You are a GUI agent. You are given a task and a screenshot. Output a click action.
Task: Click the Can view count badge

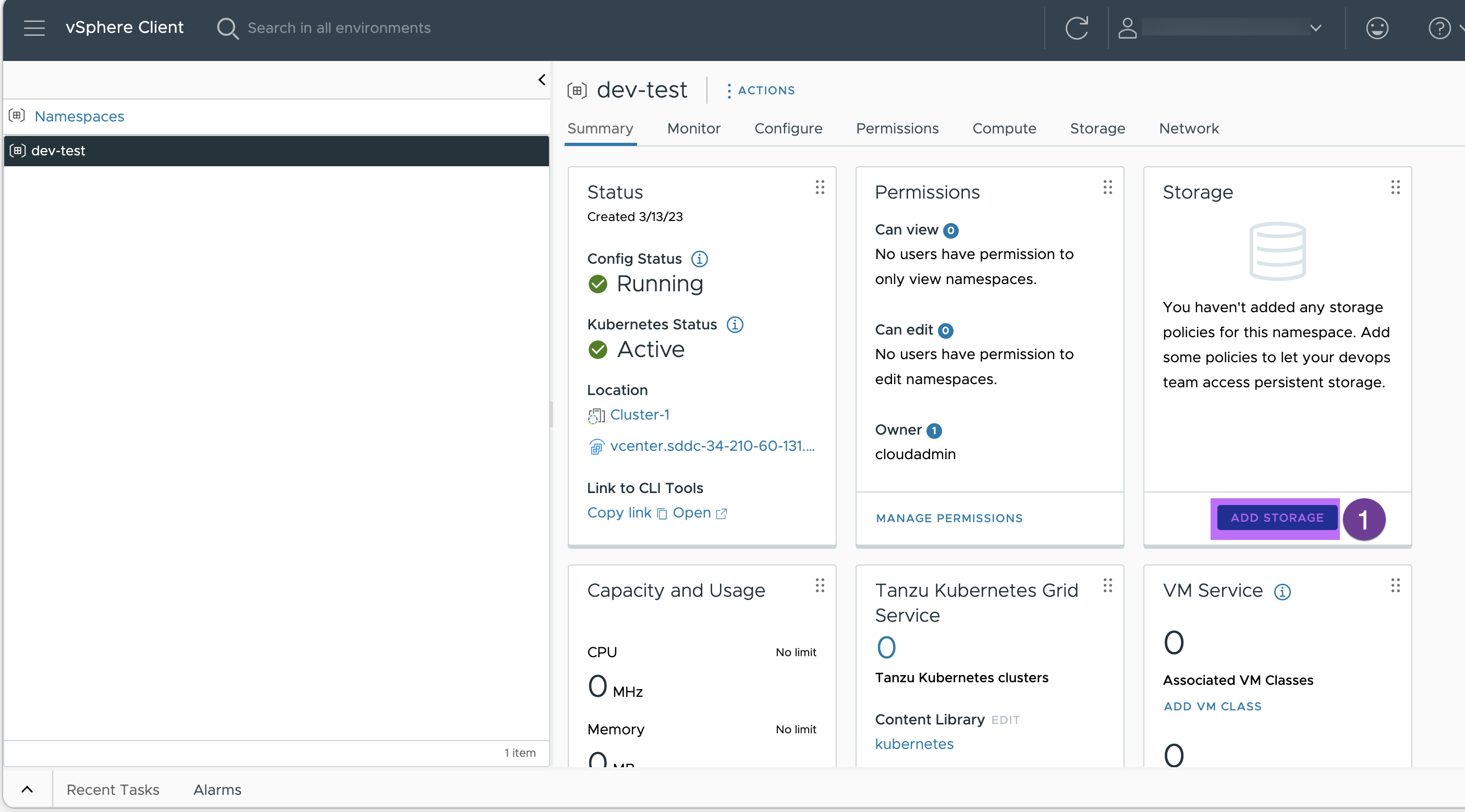[x=950, y=230]
